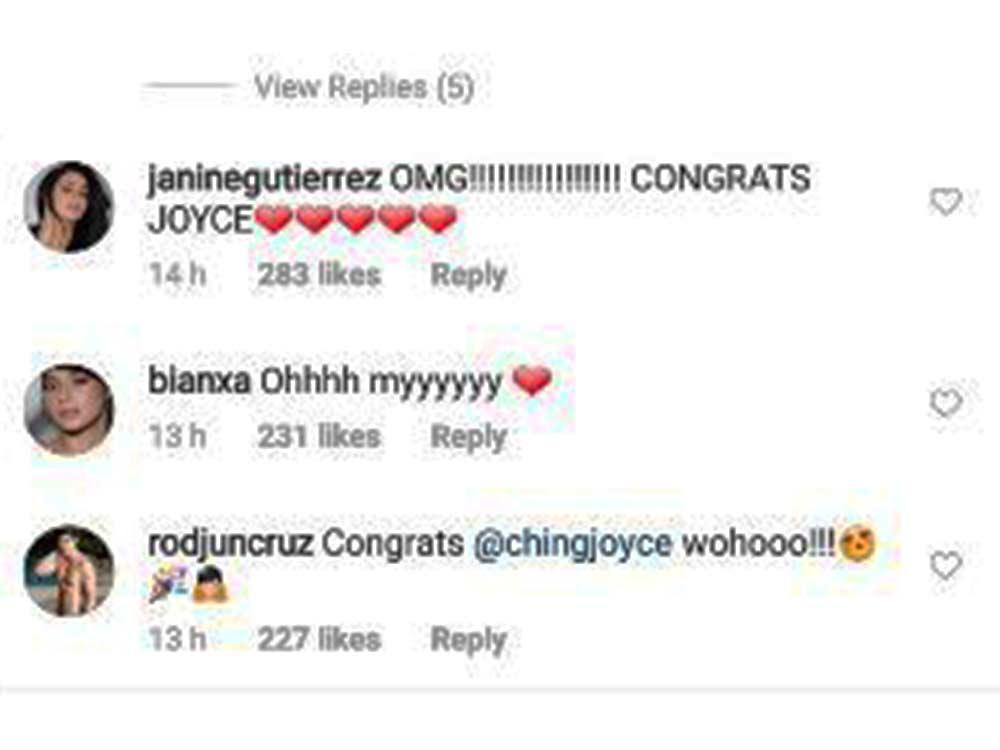Click the 14 h timestamp
The width and height of the screenshot is (1000, 750).
pos(178,276)
